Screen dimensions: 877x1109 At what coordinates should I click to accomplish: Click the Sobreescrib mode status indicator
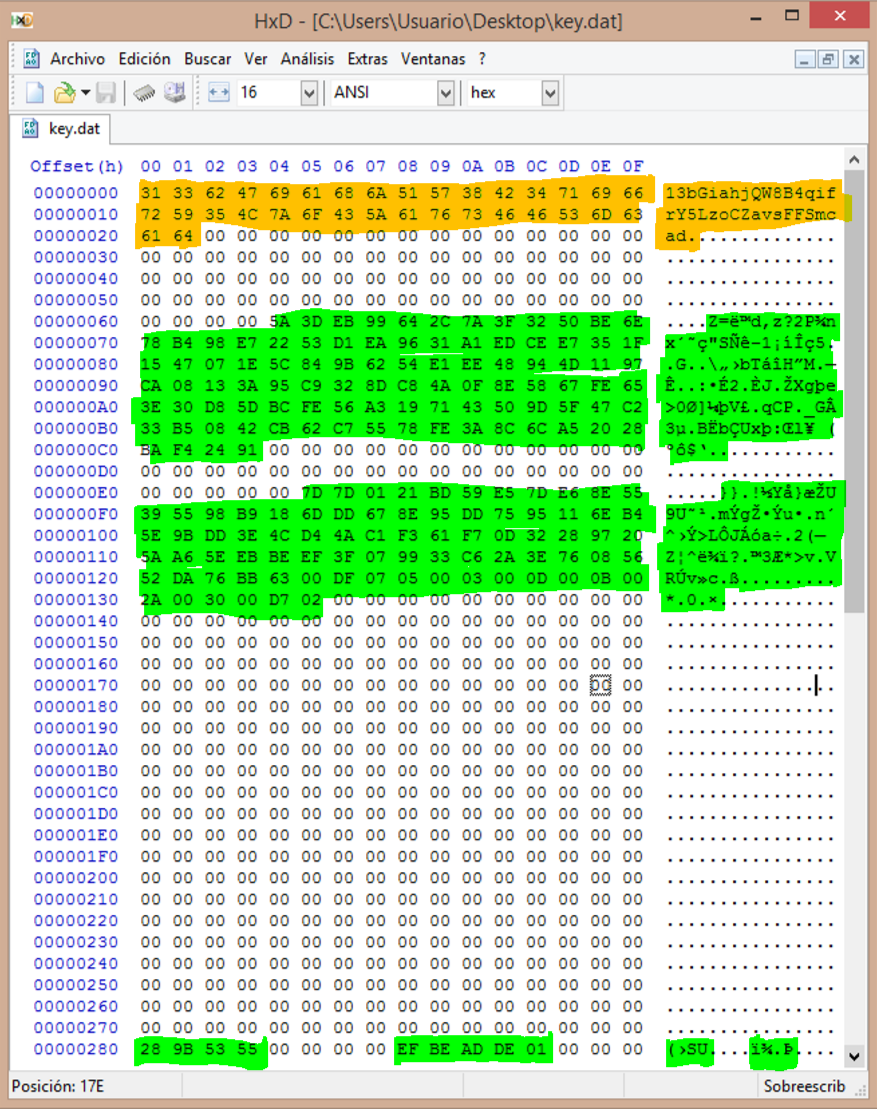tap(804, 1086)
